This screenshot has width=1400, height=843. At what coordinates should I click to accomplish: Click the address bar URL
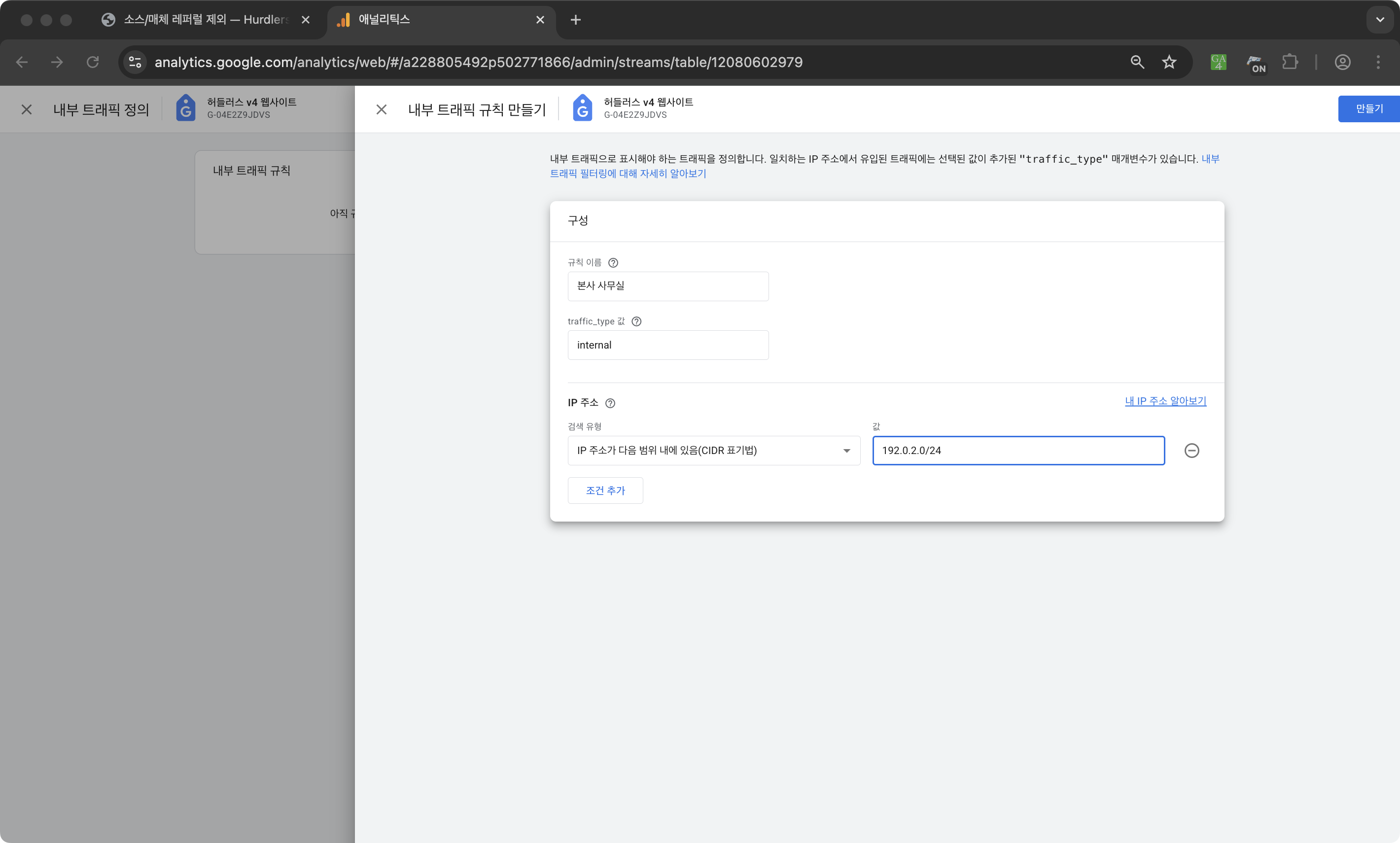pos(478,62)
